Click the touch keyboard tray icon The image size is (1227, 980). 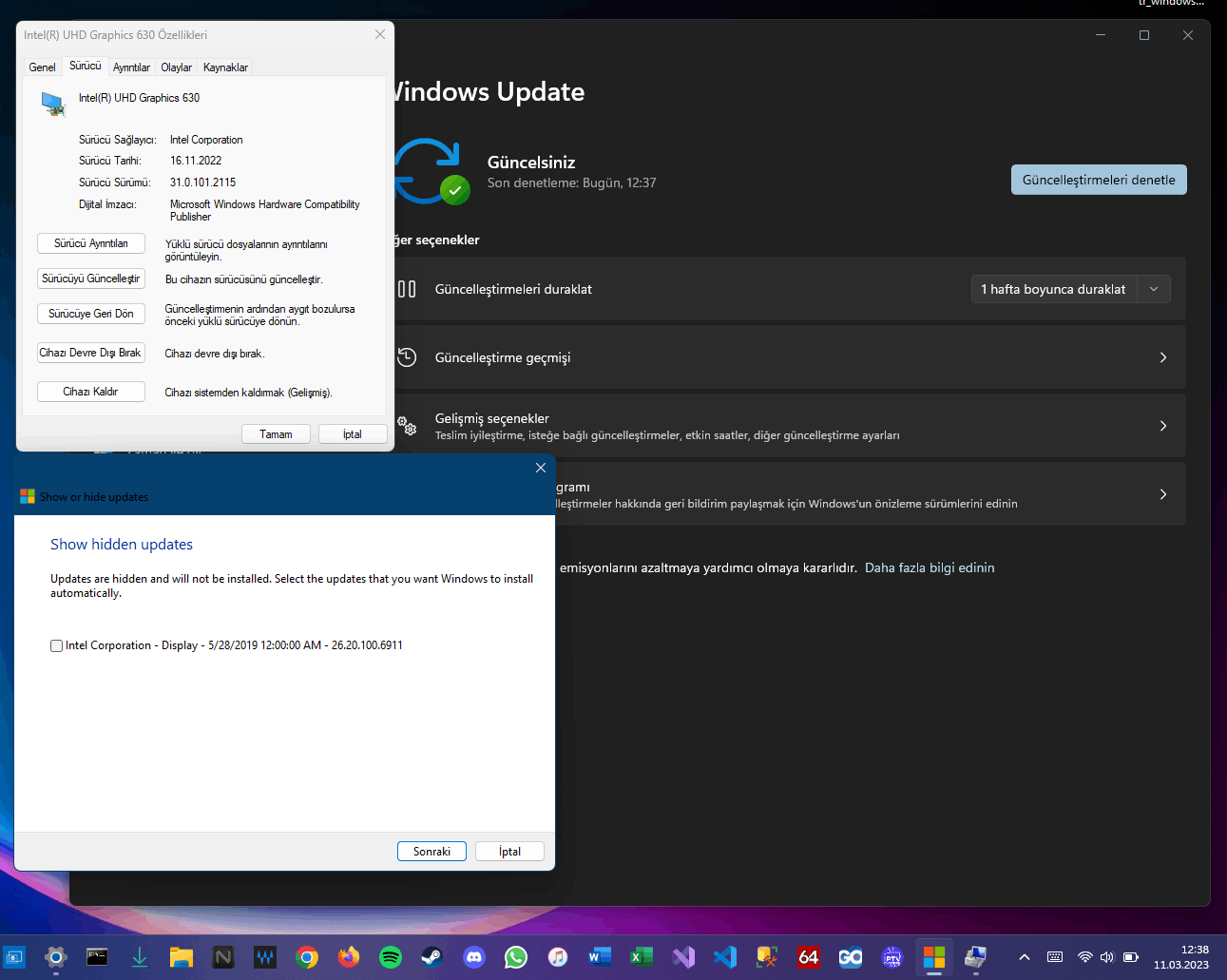coord(1055,957)
